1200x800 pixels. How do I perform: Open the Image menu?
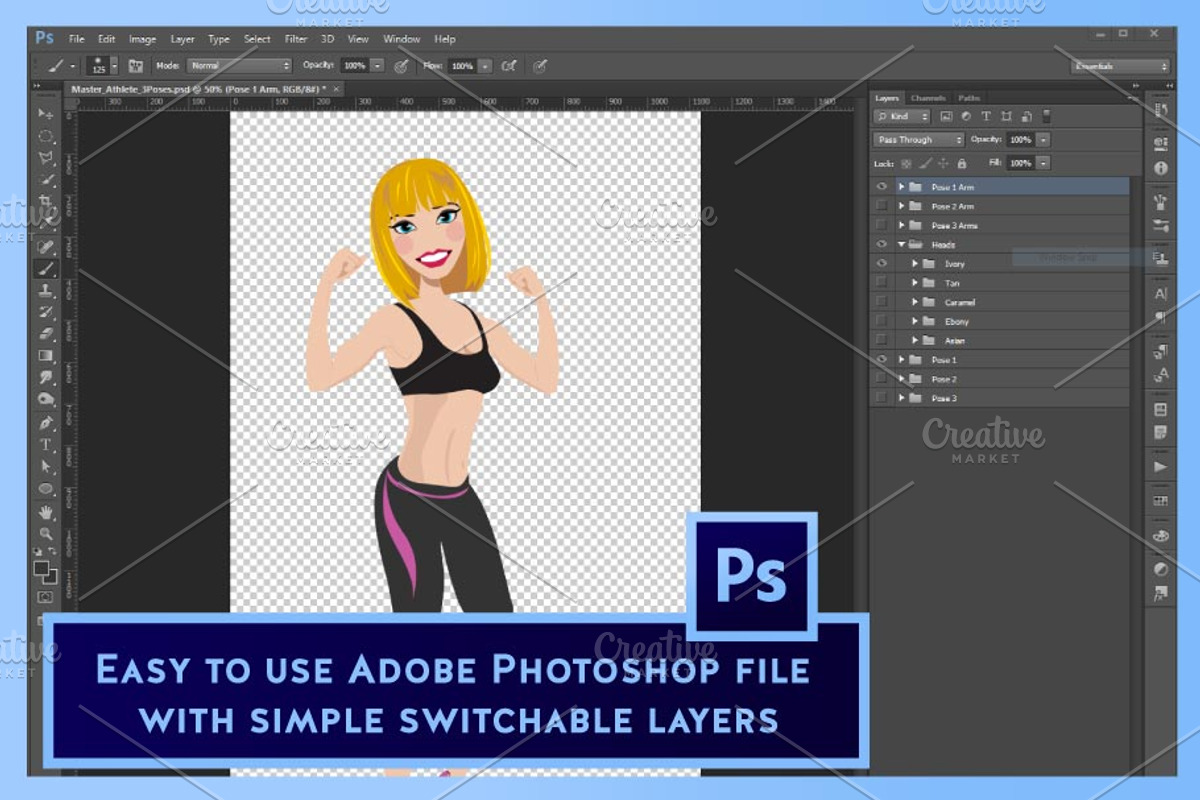coord(142,39)
